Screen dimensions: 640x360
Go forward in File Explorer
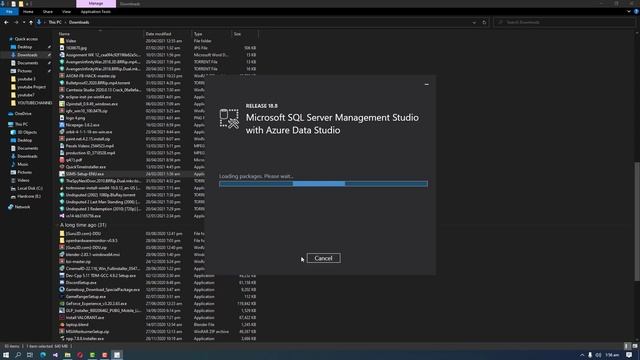coord(16,22)
